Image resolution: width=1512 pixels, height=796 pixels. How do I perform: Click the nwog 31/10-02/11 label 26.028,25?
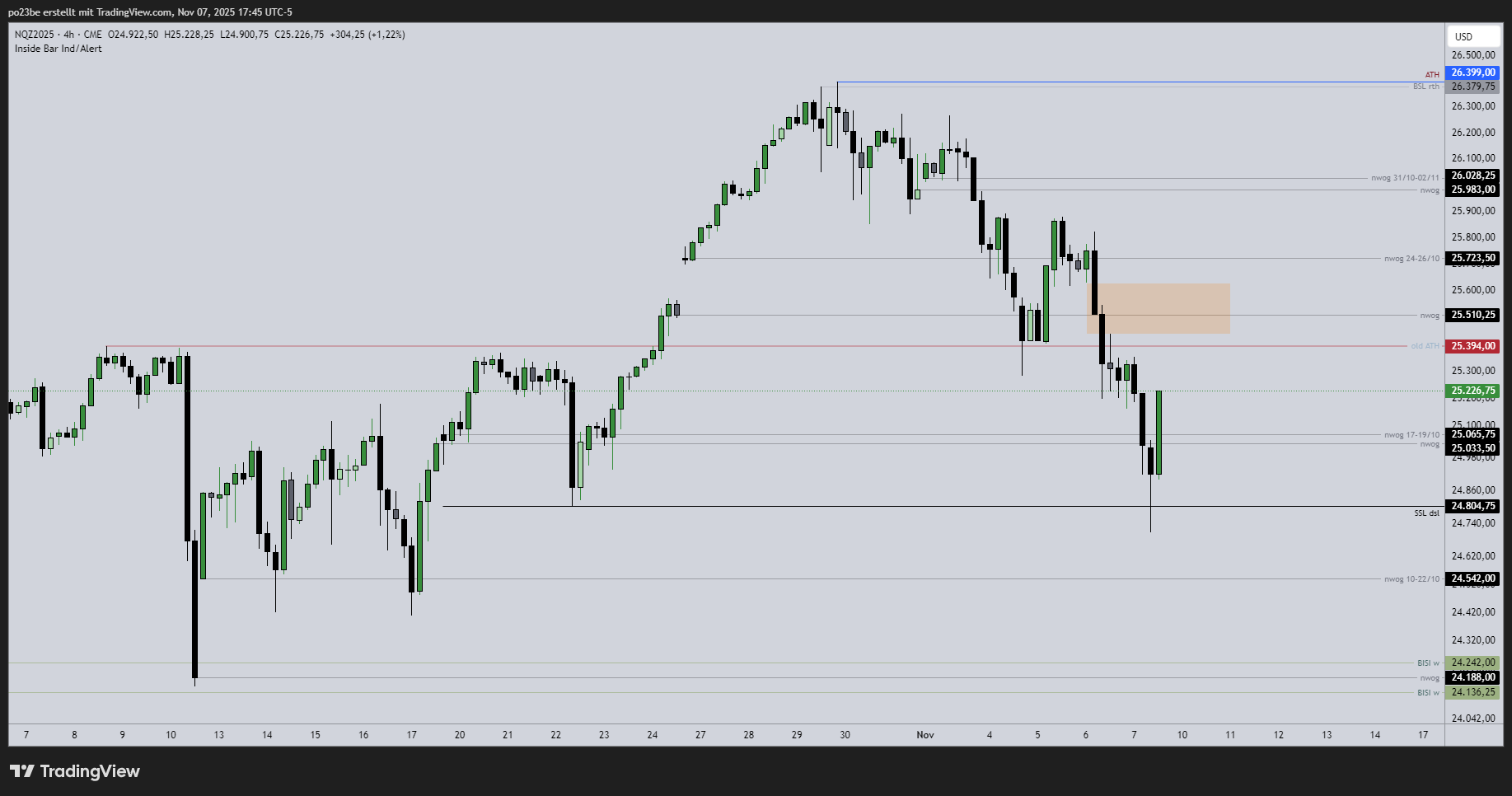coord(1473,176)
